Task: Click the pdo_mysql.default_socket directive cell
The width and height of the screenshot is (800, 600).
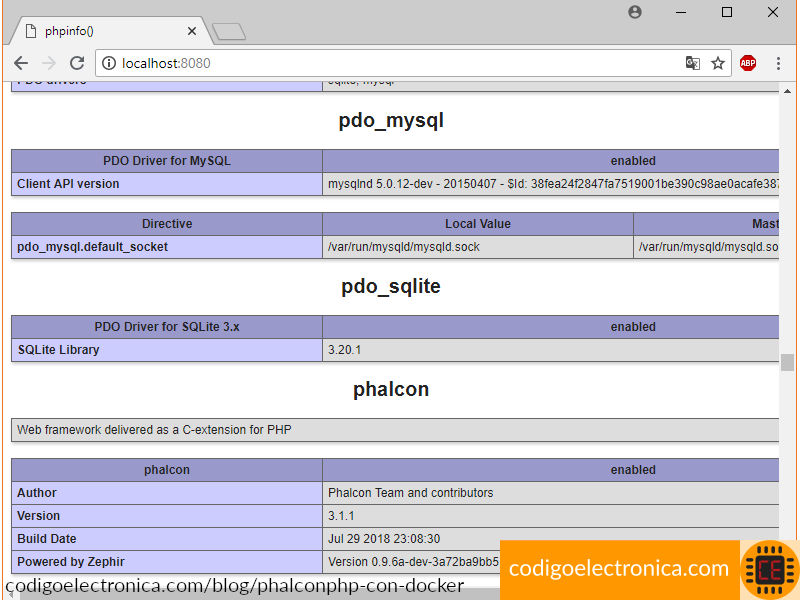Action: pyautogui.click(x=167, y=246)
